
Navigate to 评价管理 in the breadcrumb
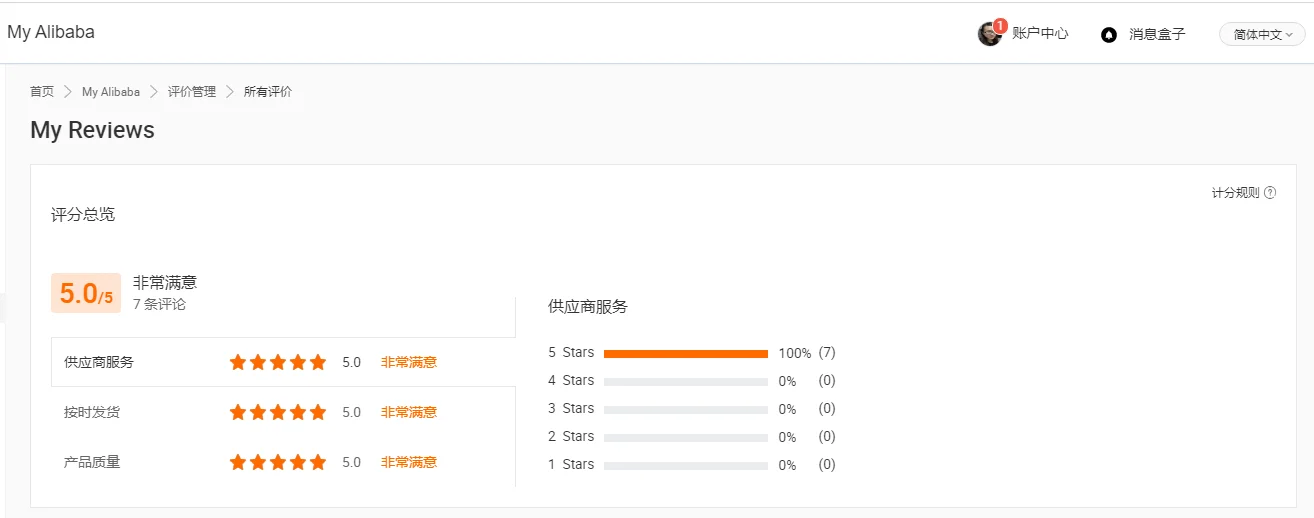coord(192,91)
